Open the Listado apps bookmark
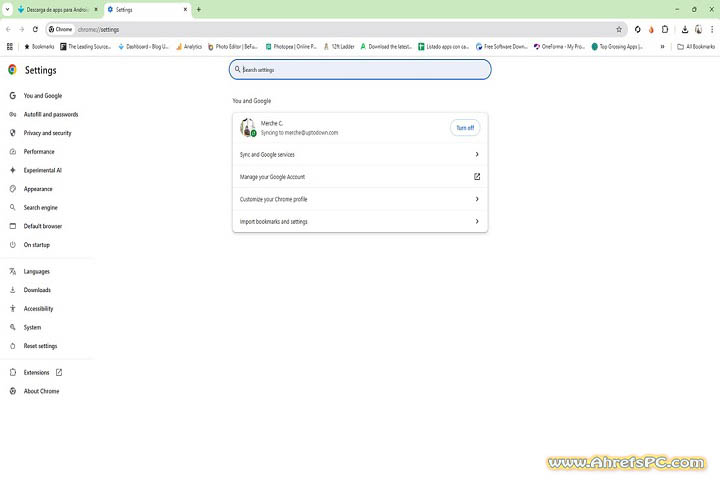 point(444,46)
